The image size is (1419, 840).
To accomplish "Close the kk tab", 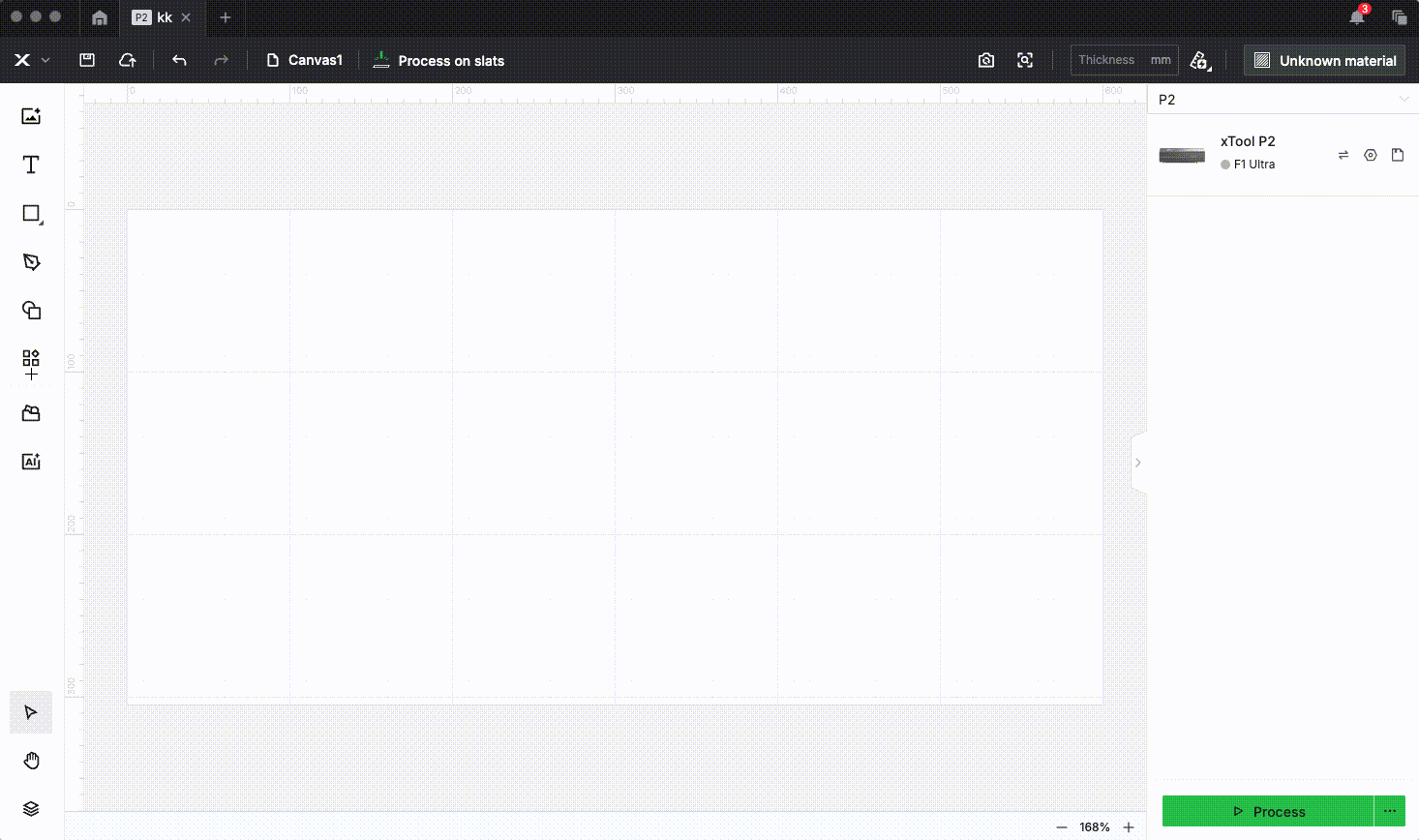I will pyautogui.click(x=186, y=17).
